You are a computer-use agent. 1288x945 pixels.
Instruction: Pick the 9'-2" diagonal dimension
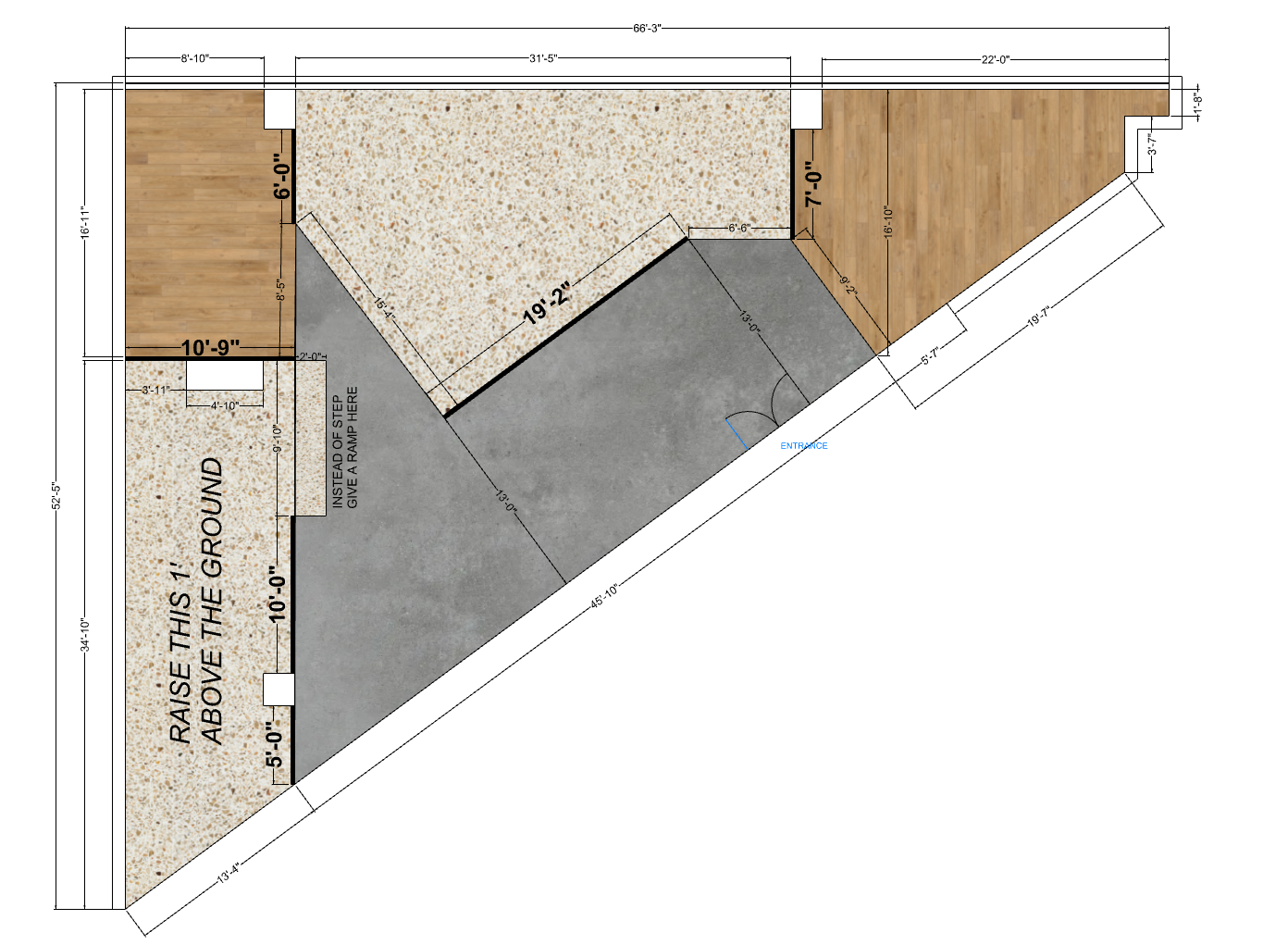(x=848, y=285)
